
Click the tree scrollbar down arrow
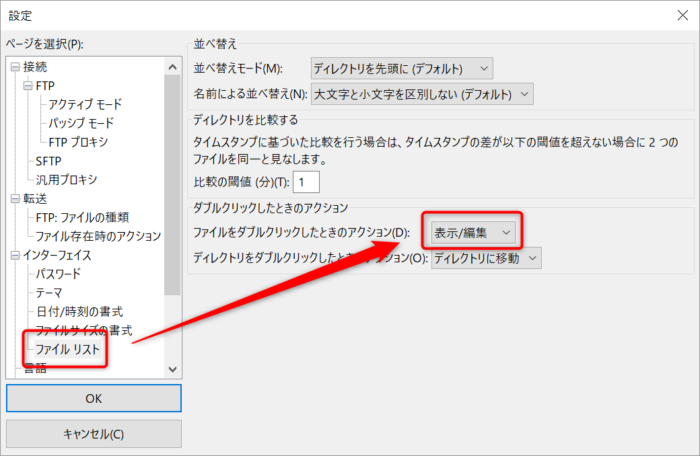(x=172, y=369)
